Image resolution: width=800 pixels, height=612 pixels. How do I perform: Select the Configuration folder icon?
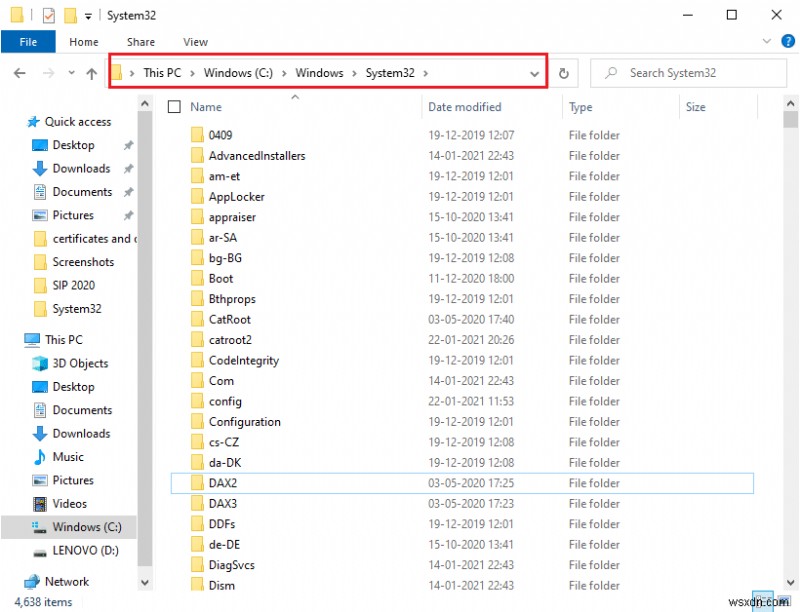(197, 422)
